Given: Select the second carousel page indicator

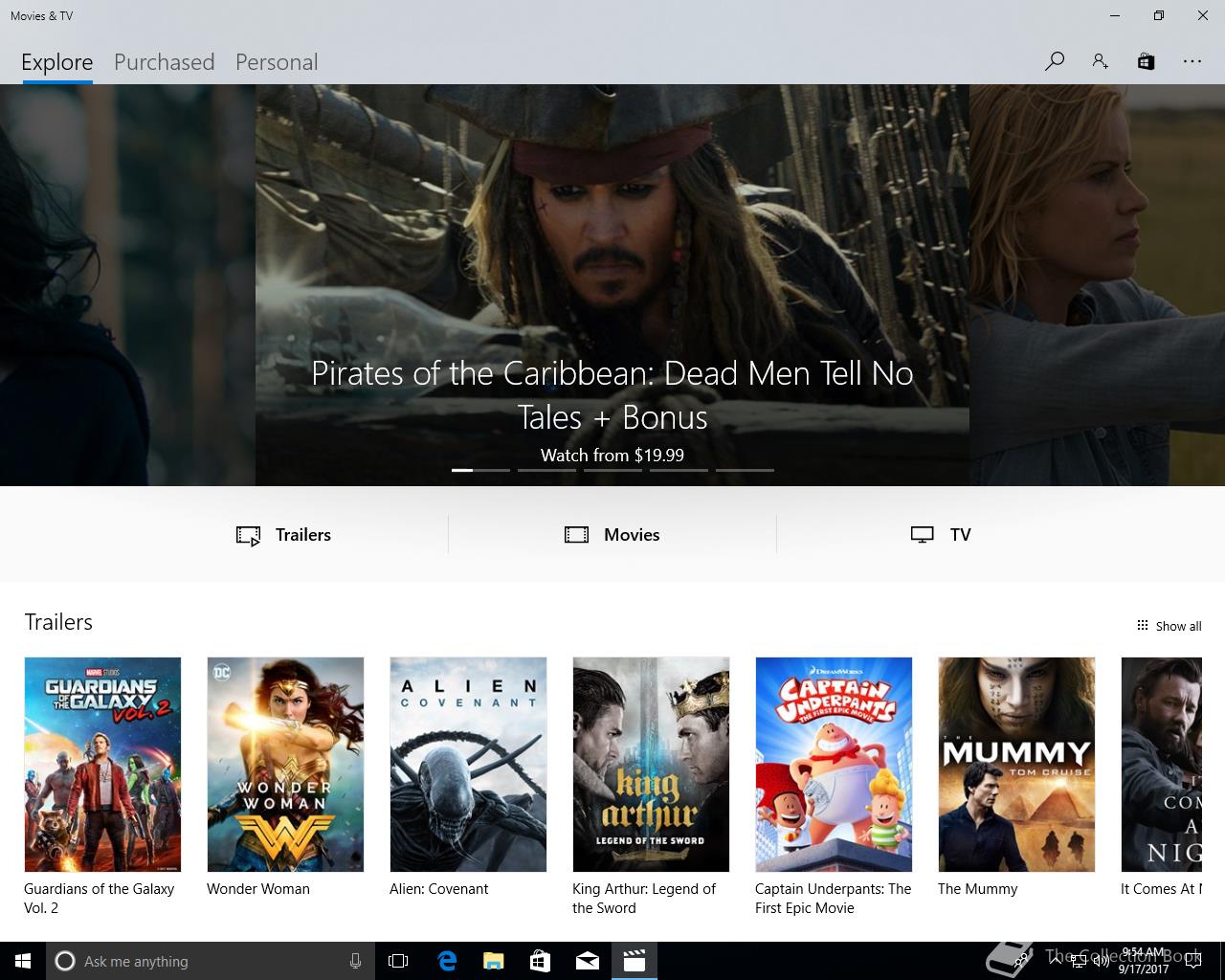Looking at the screenshot, I should coord(546,470).
